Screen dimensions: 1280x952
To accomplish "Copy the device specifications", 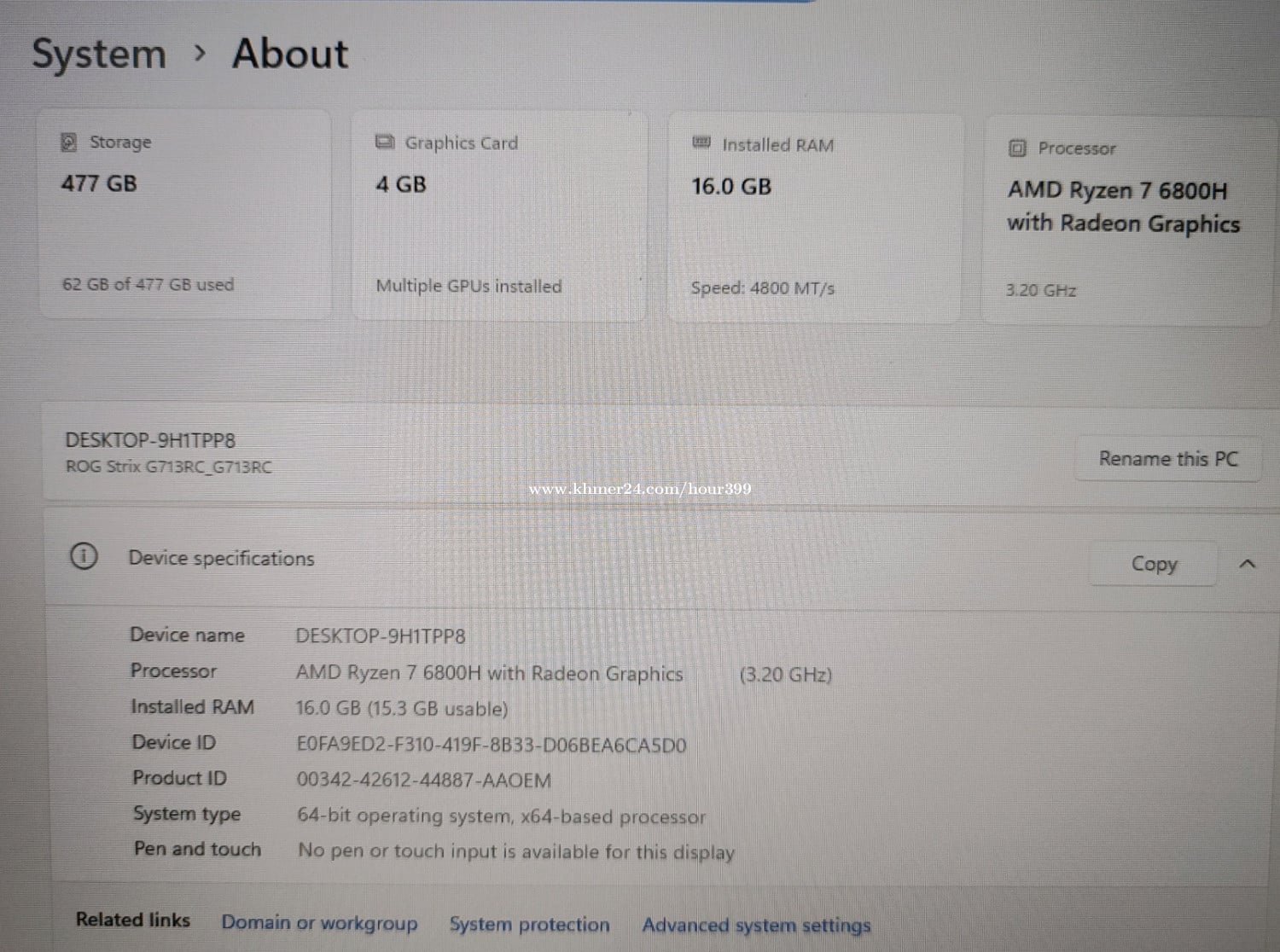I will click(1153, 564).
